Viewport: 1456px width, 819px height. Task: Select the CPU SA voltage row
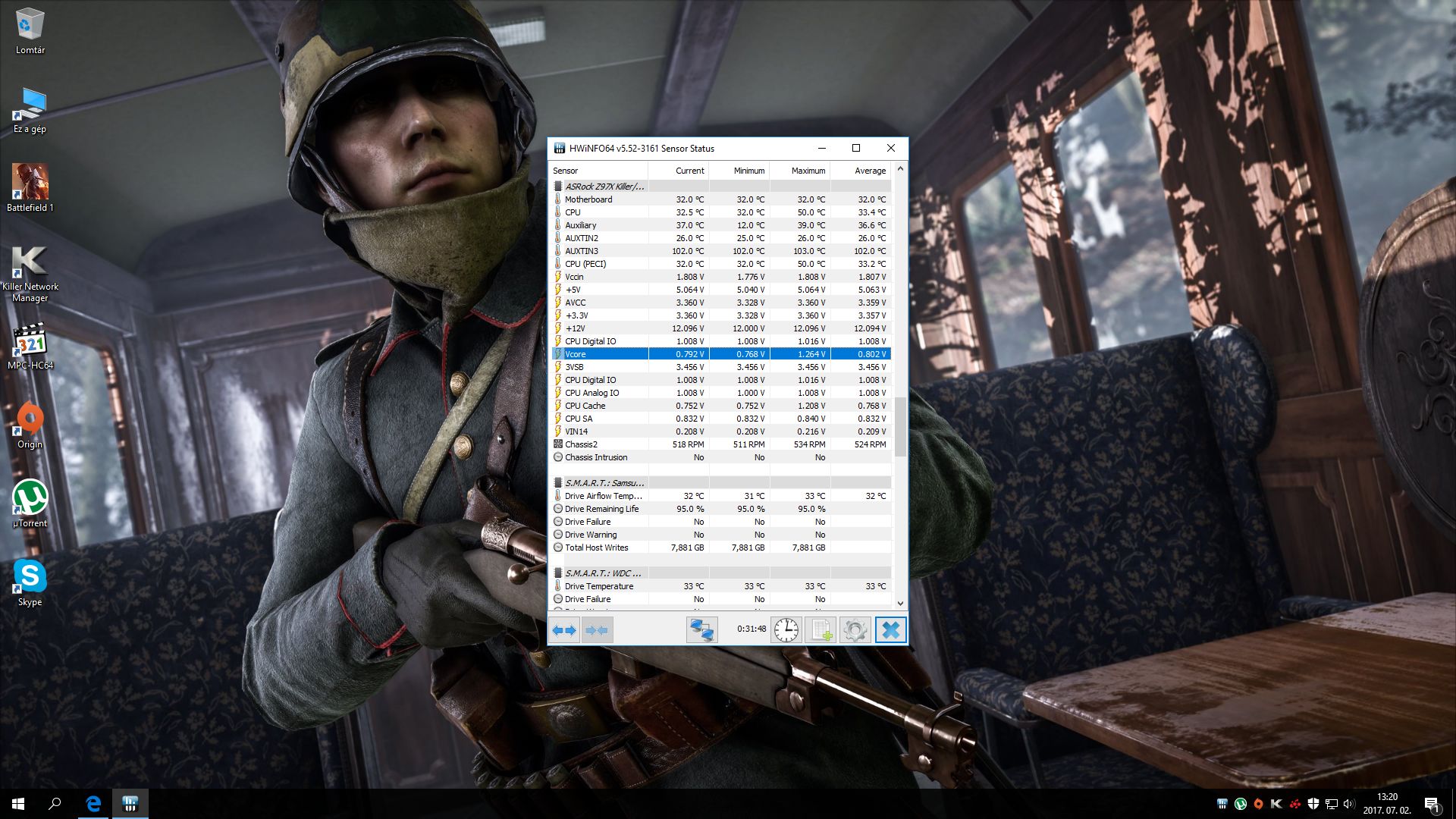(720, 419)
